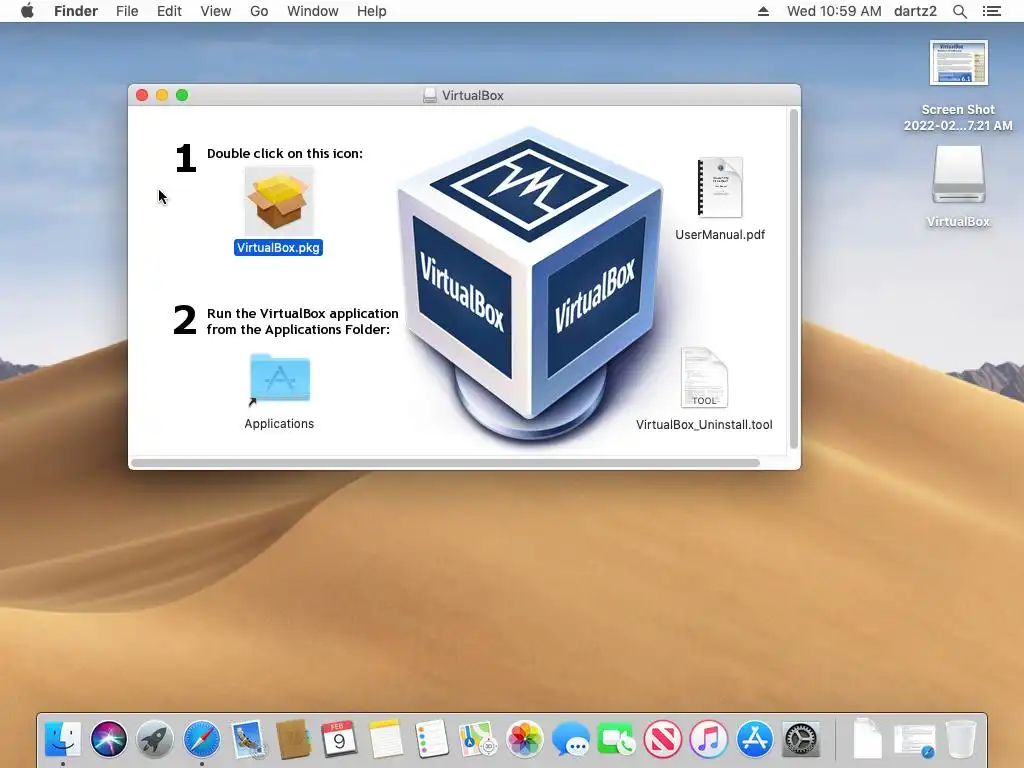Image resolution: width=1024 pixels, height=768 pixels.
Task: Click the dartz2 user name in menu bar
Action: pyautogui.click(x=915, y=11)
